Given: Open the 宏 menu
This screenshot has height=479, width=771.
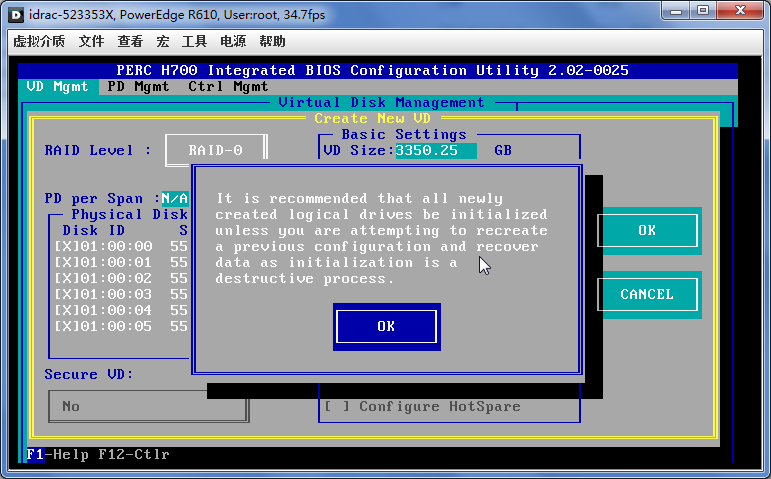Looking at the screenshot, I should click(x=163, y=41).
